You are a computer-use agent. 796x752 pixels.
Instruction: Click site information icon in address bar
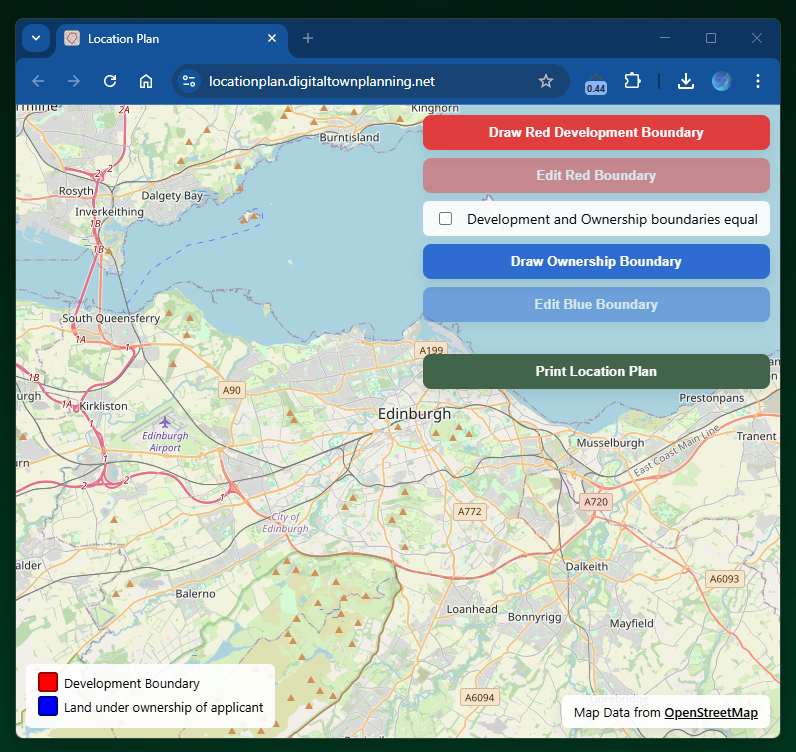(190, 81)
